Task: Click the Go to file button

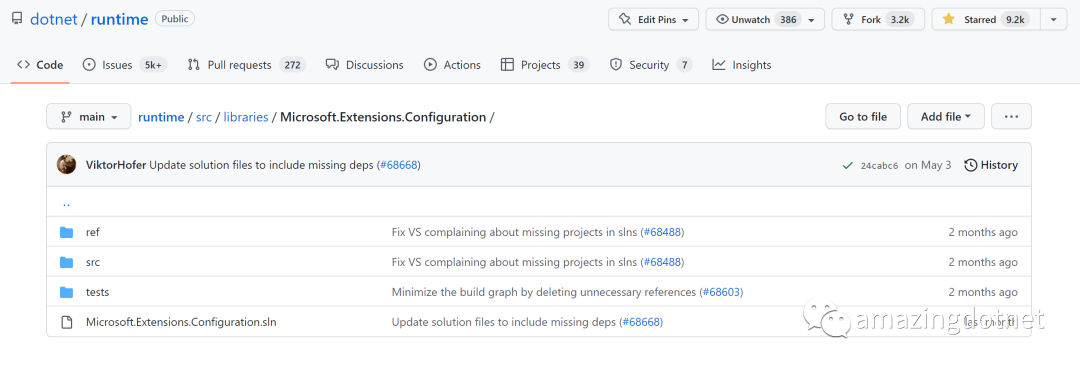Action: click(x=863, y=116)
